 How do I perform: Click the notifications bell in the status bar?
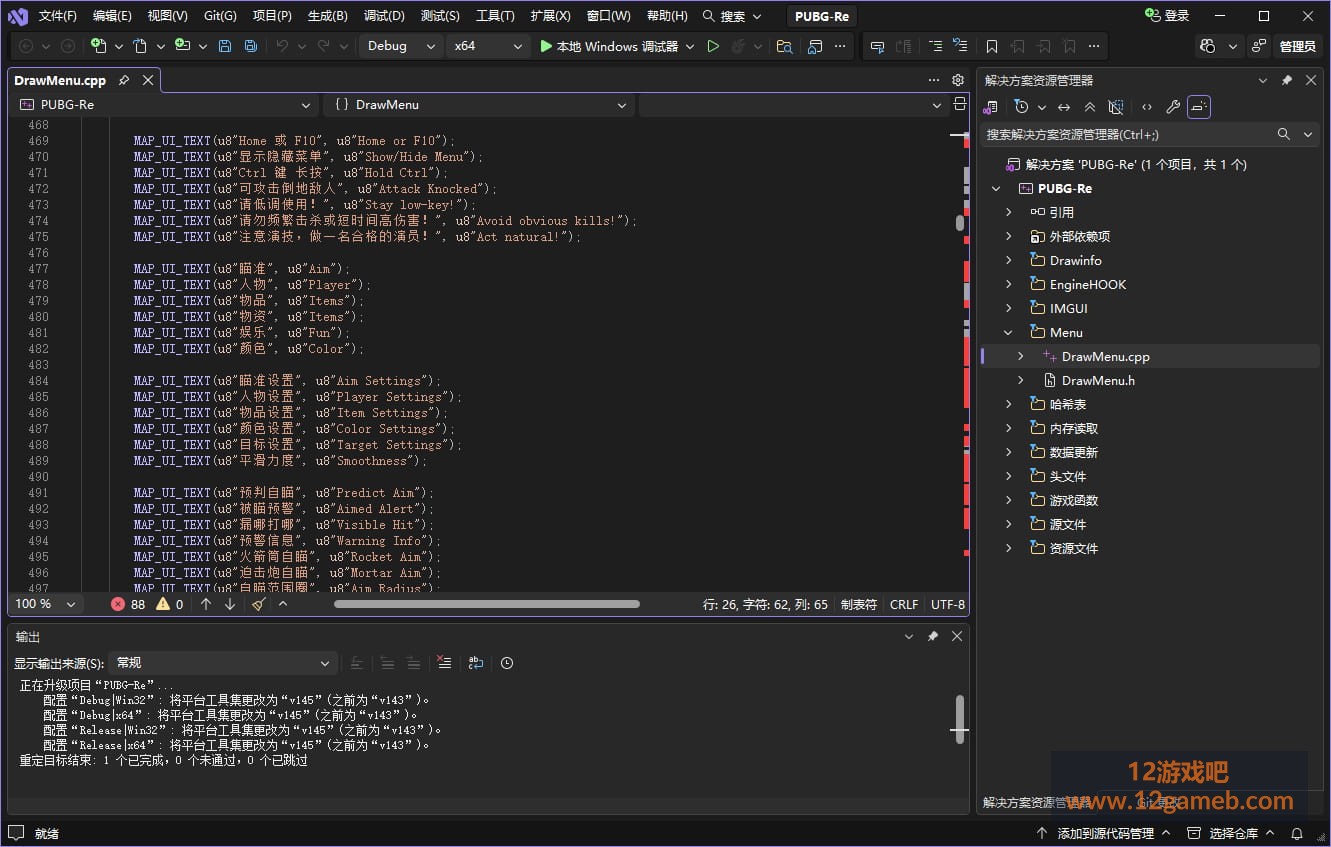click(x=1297, y=833)
